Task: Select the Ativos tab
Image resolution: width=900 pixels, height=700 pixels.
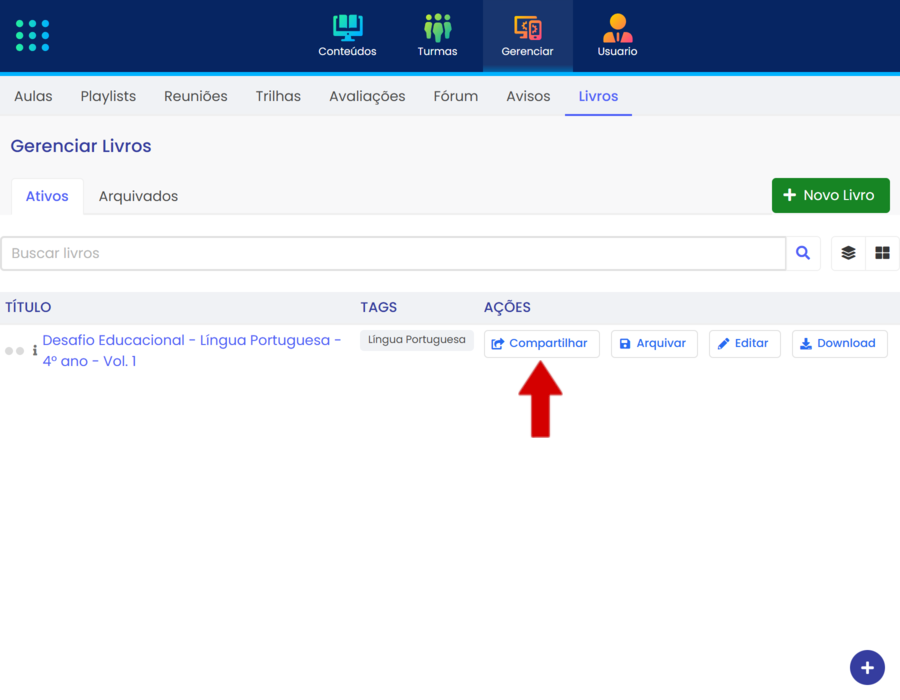Action: tap(47, 196)
